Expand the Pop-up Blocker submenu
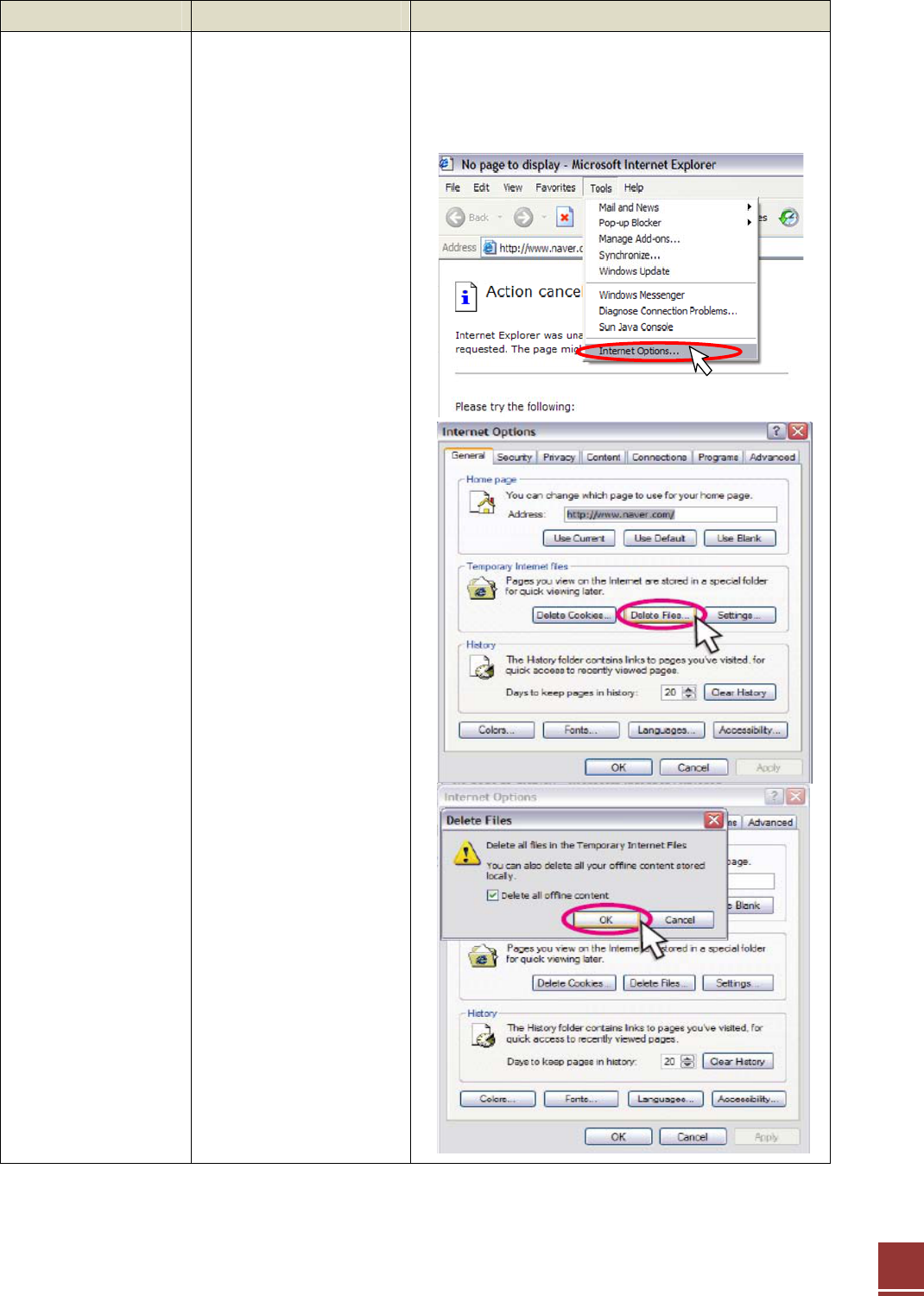The width and height of the screenshot is (924, 1296). 749,223
